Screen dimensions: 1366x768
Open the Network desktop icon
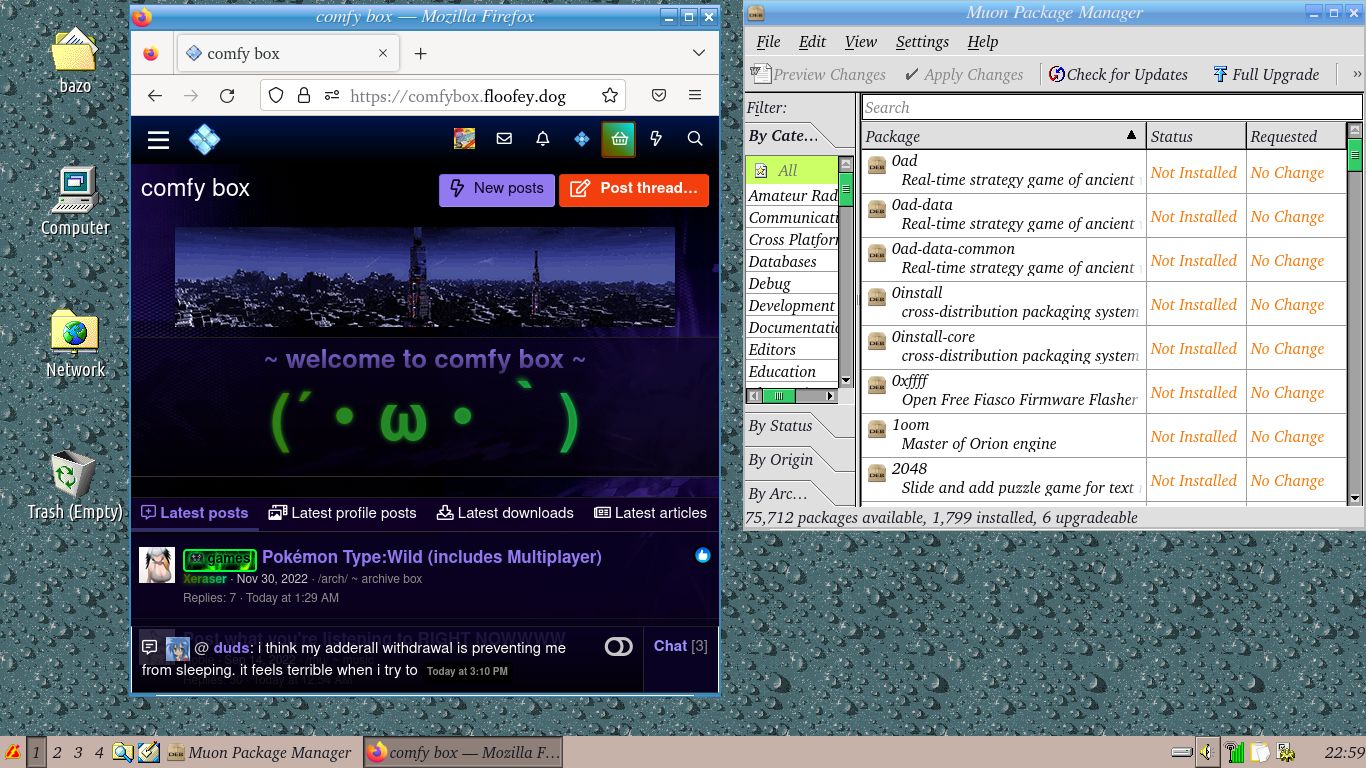[75, 344]
